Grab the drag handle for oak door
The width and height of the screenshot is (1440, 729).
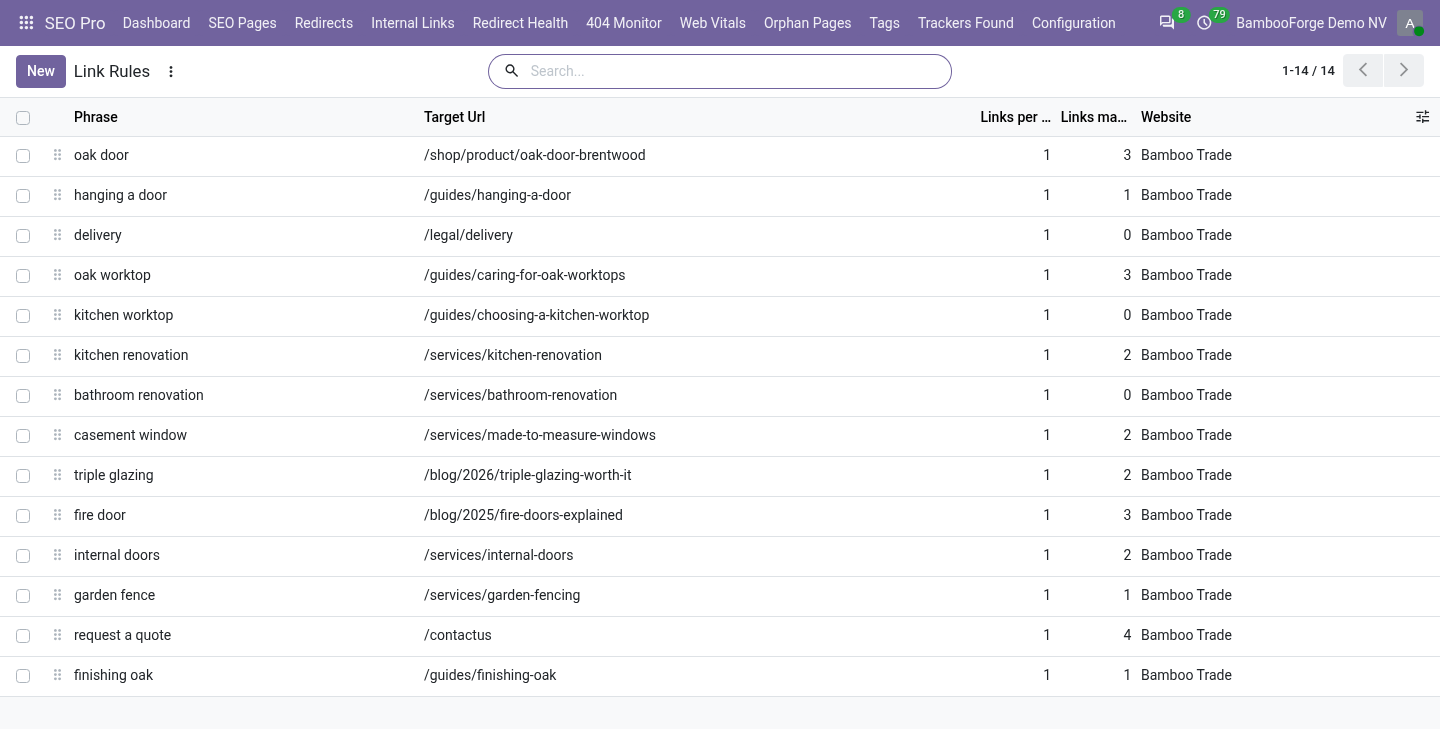tap(57, 155)
